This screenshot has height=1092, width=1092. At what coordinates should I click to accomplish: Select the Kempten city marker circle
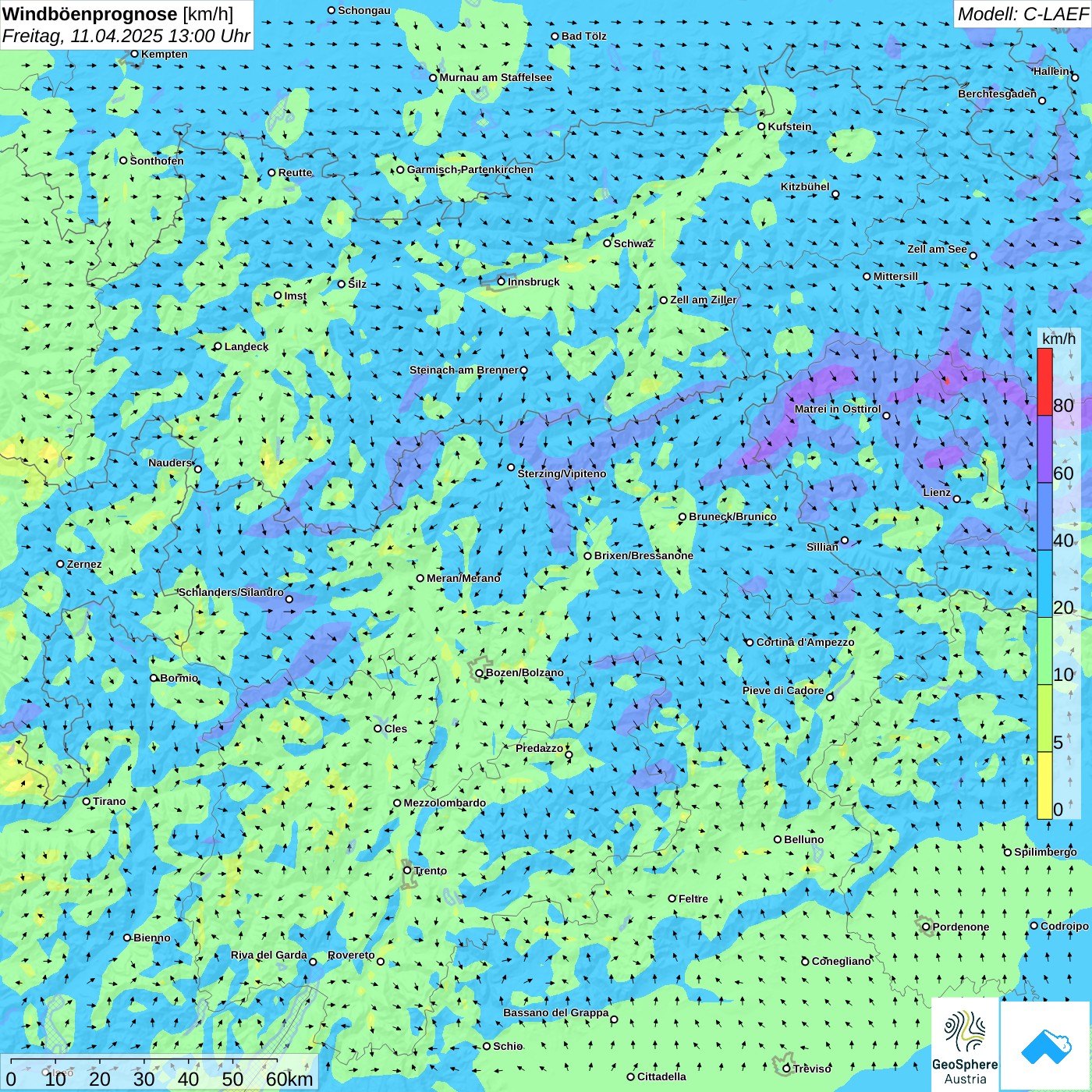tap(135, 54)
